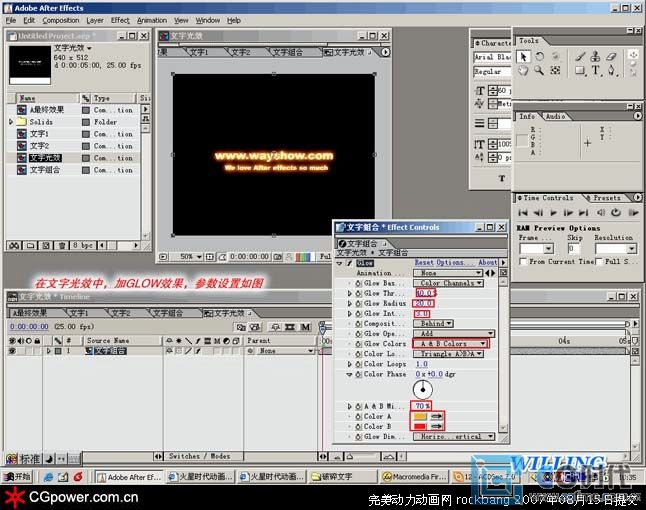This screenshot has height=510, width=646.
Task: Toggle Hide Shy Layers button in timeline
Action: [x=275, y=327]
